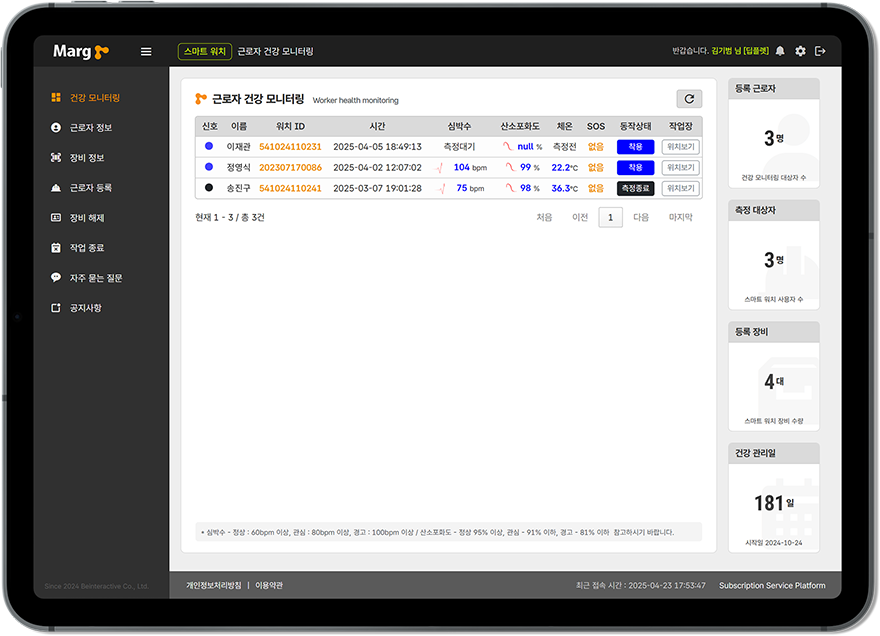Open watch ID 202307170086
The height and width of the screenshot is (636, 880).
tap(290, 167)
